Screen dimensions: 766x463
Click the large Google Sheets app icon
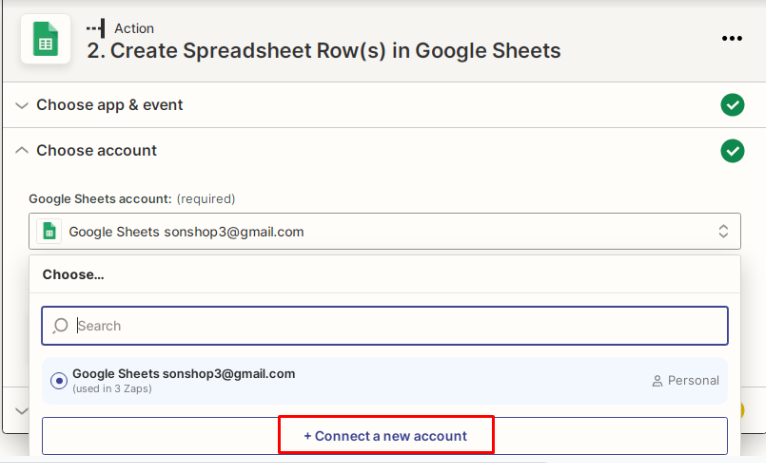45,39
